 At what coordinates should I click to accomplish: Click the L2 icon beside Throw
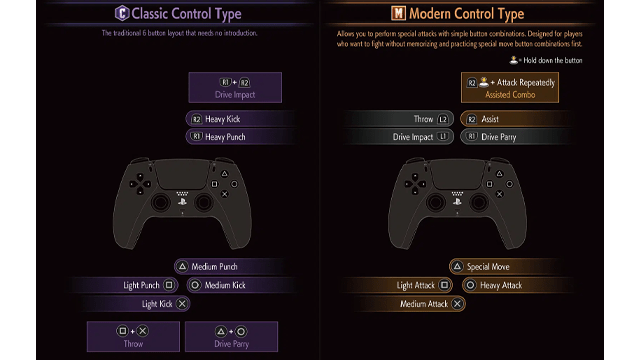pos(443,119)
